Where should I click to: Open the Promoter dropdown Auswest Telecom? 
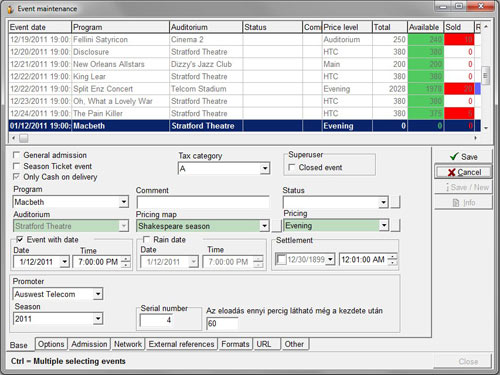(98, 294)
